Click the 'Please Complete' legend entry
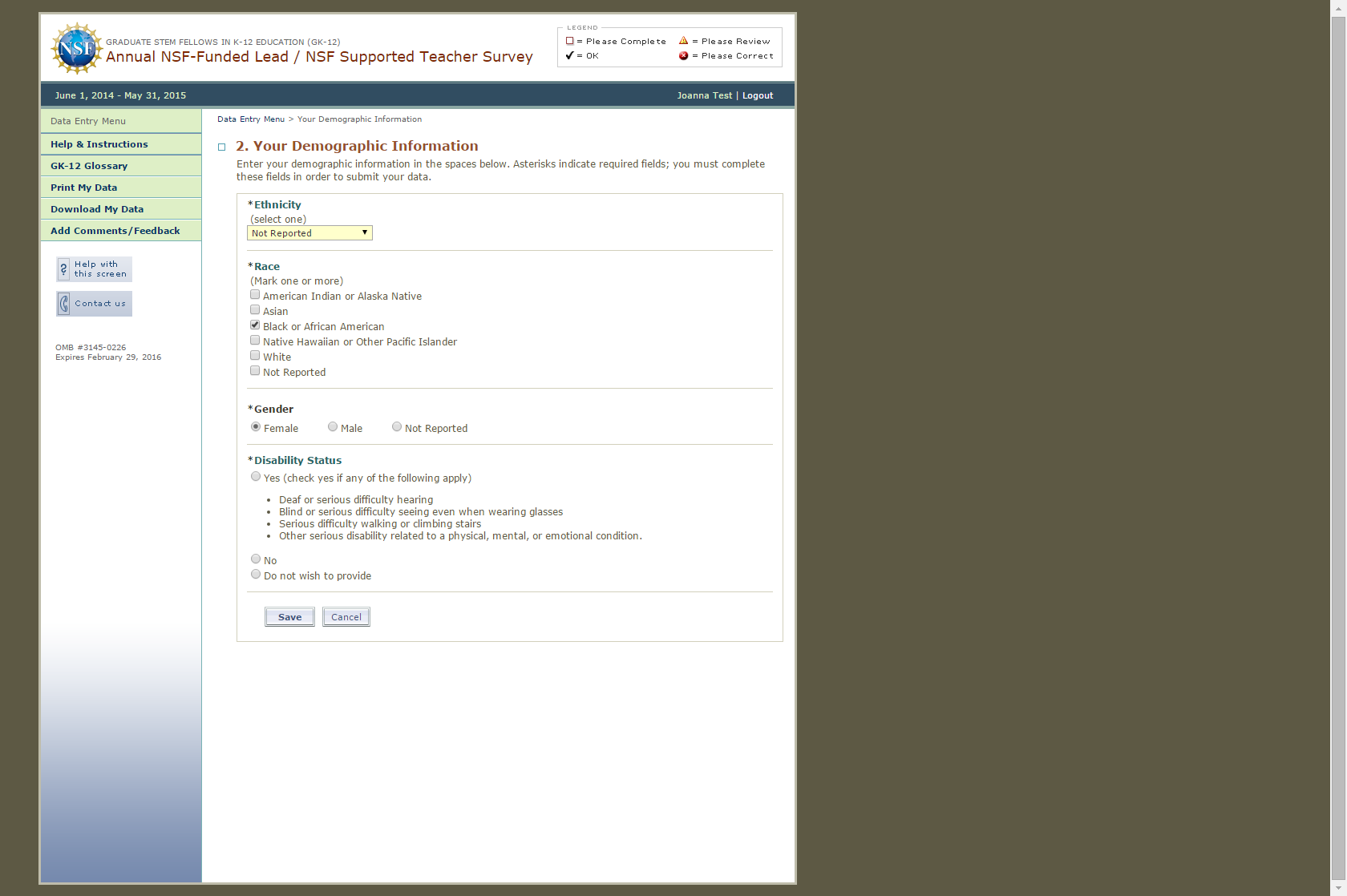 coord(616,42)
